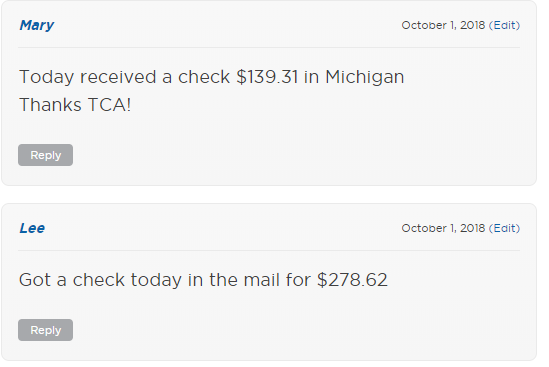The height and width of the screenshot is (367, 549).
Task: Open Mary's commenter profile name link
Action: [x=36, y=26]
